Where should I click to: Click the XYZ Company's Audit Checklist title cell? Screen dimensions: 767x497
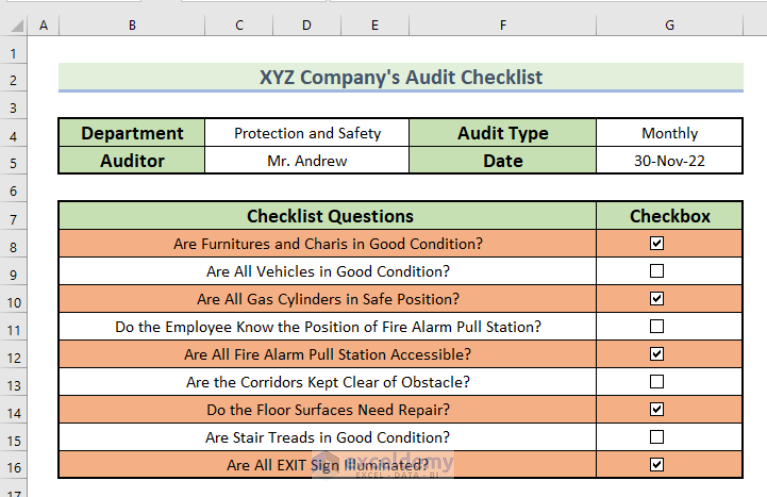coord(400,77)
